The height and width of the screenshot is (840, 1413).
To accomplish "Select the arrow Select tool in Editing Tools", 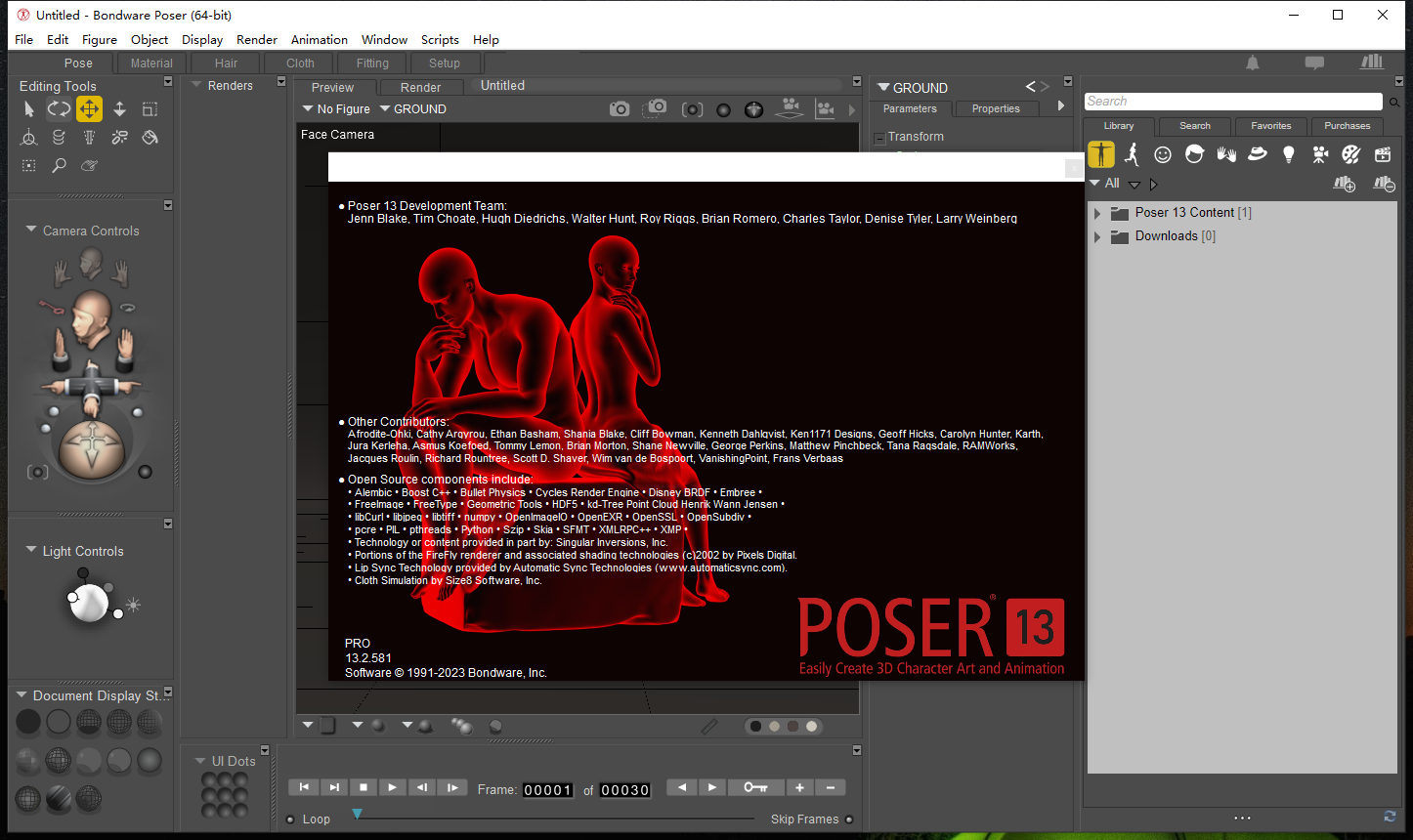I will point(29,109).
